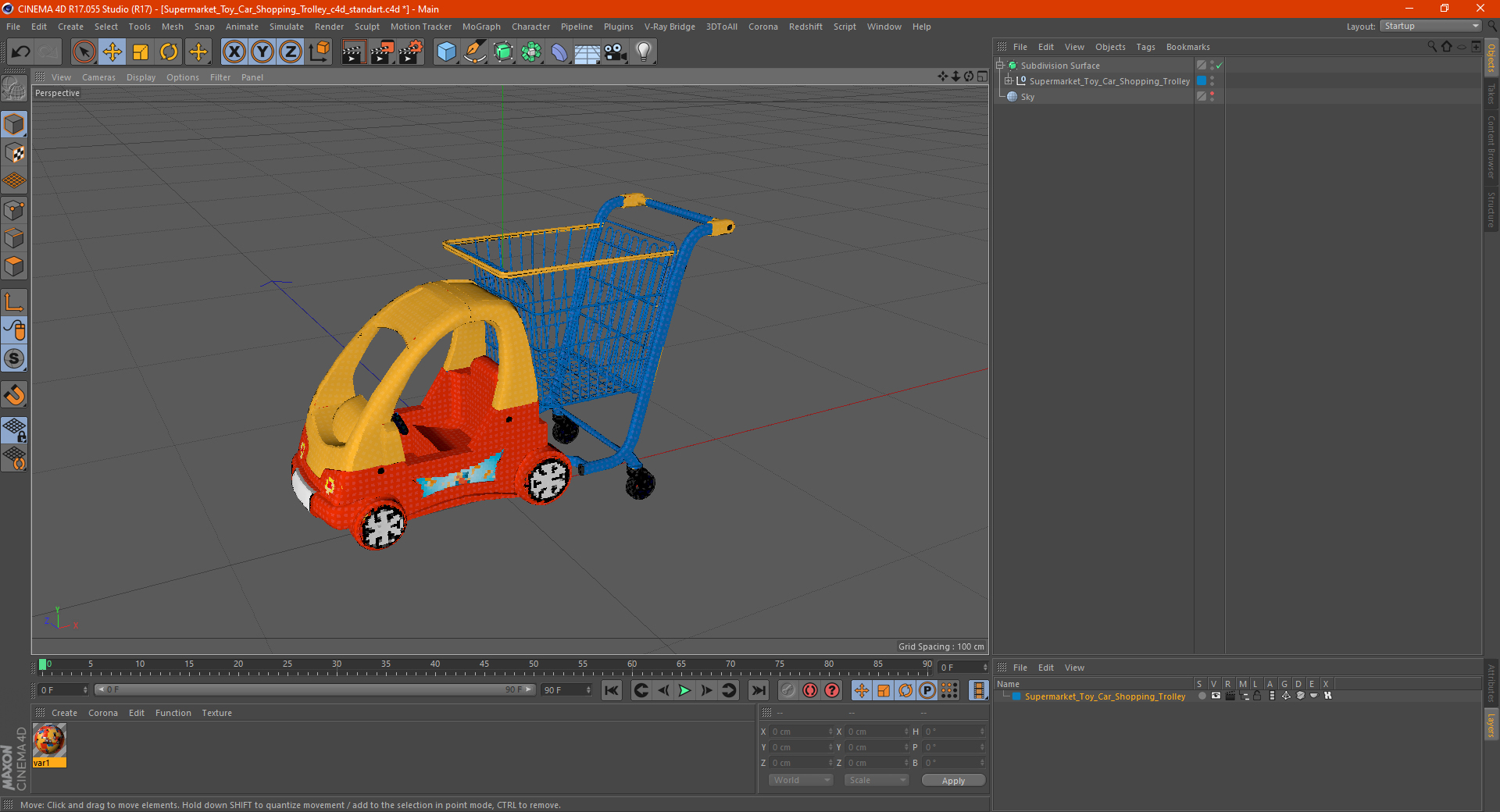Select the Sky object in tree
Viewport: 1500px width, 812px height.
(1027, 97)
